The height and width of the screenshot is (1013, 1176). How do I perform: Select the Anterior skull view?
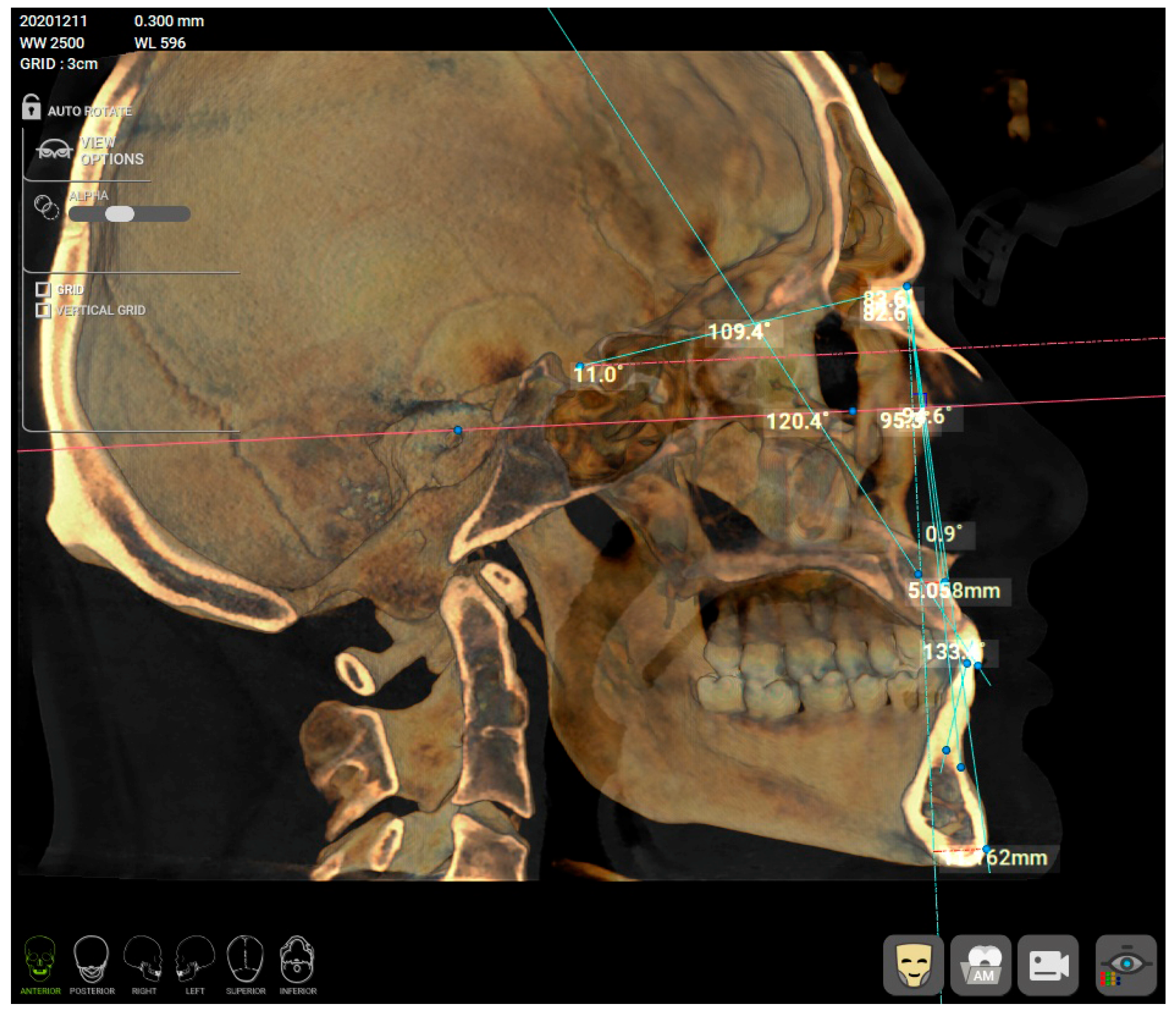click(40, 961)
